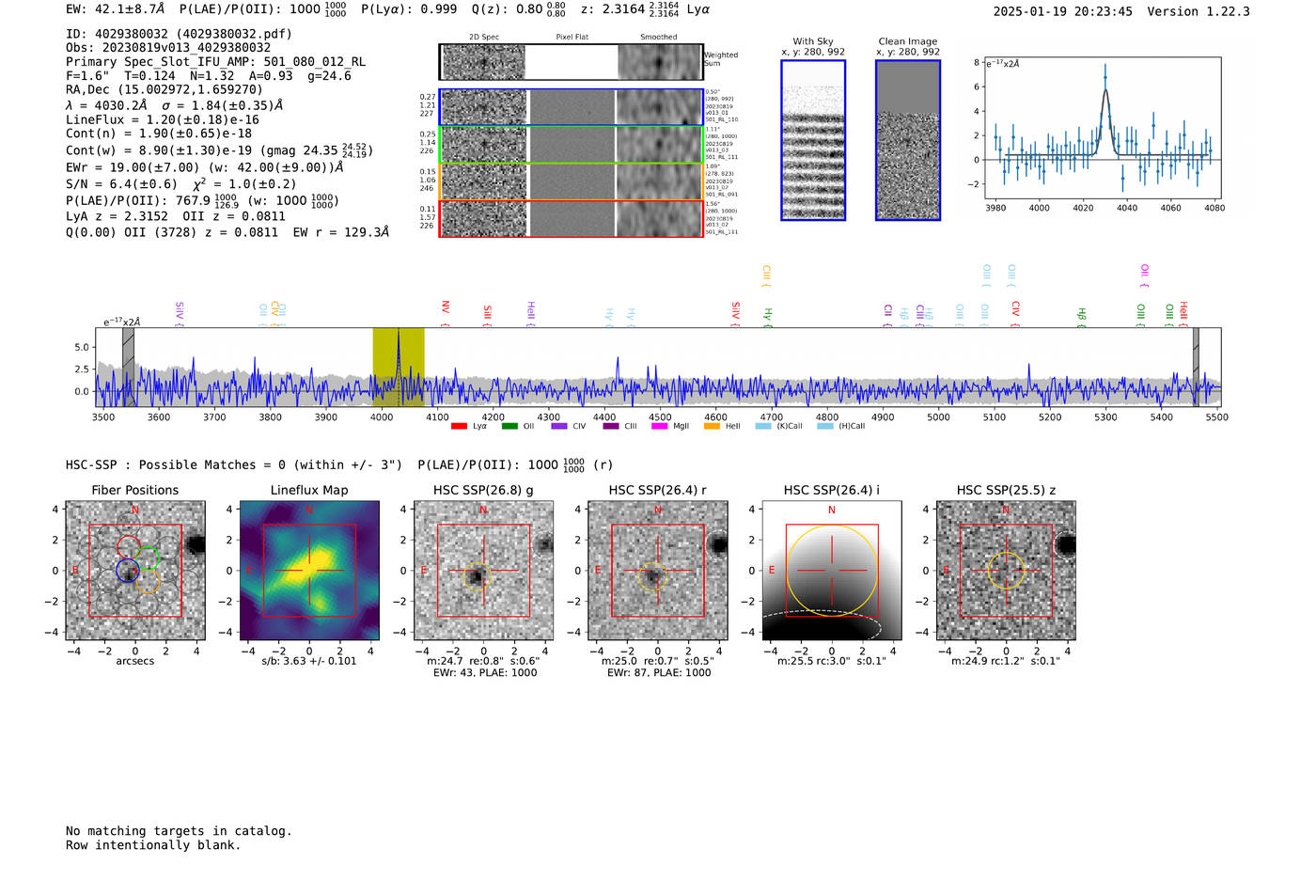Click the 'S/N = 6.4(±0.6)' line
Screen dimensions: 1316x896
coord(121,185)
